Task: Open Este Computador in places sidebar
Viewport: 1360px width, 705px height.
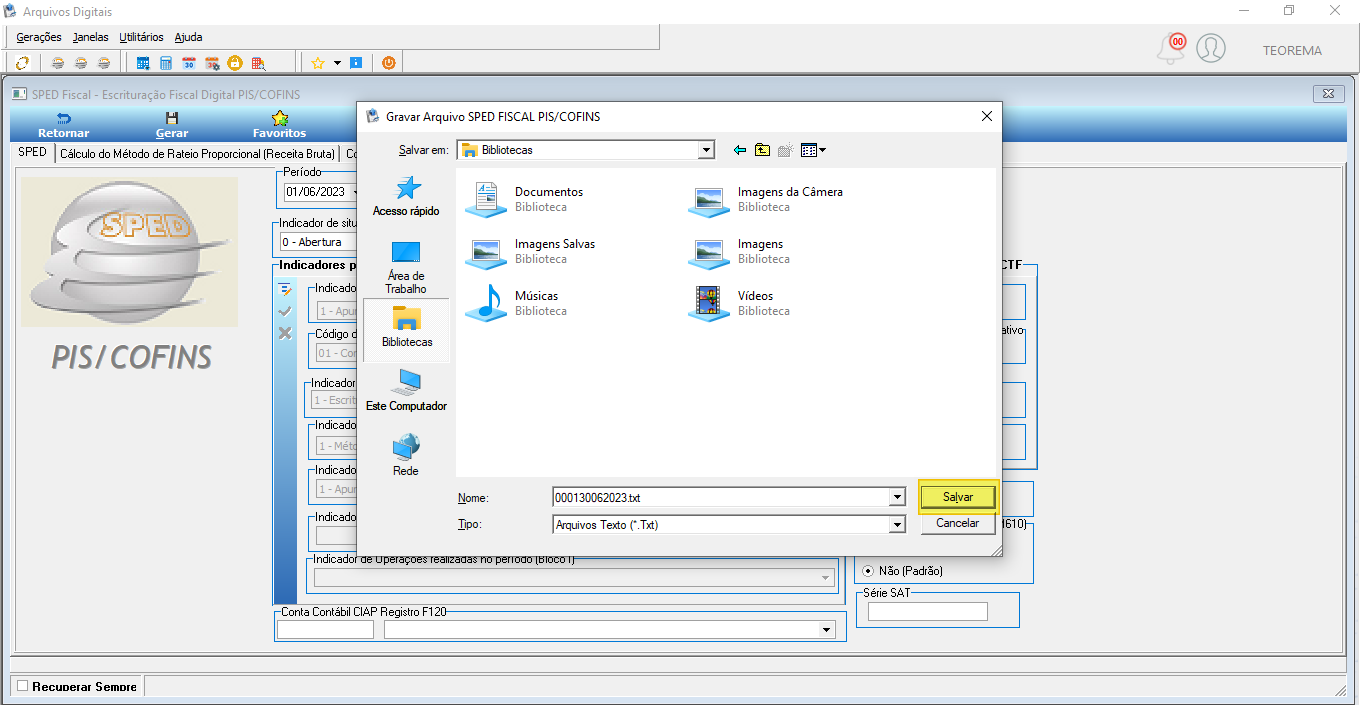Action: coord(406,390)
